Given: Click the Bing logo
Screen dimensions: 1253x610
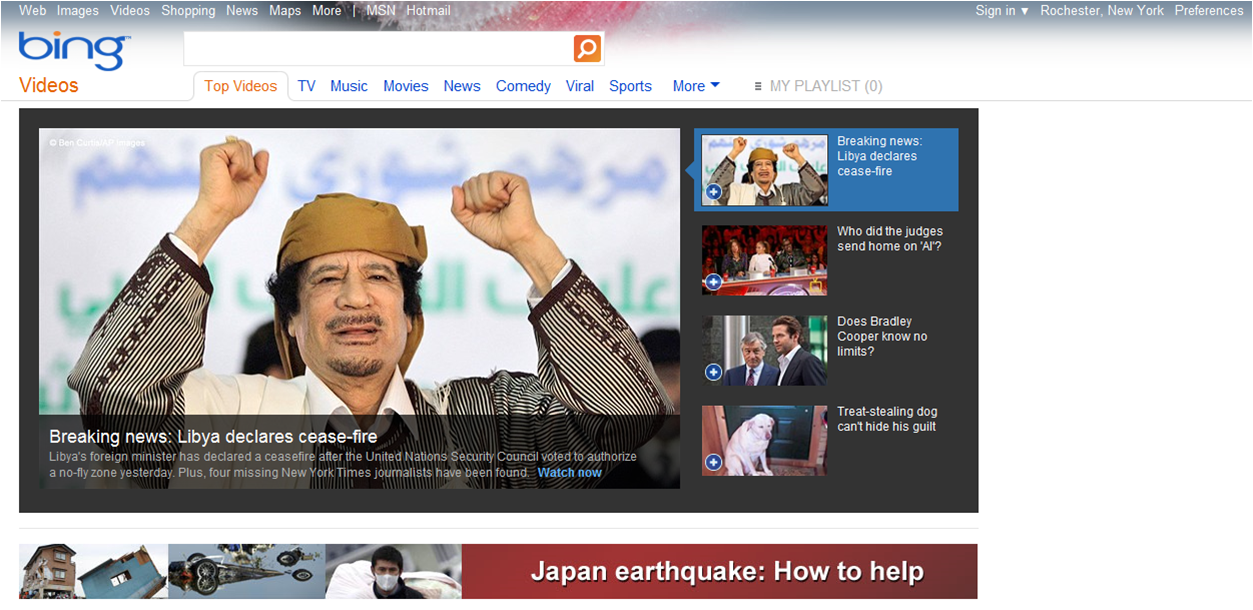Looking at the screenshot, I should (72, 50).
